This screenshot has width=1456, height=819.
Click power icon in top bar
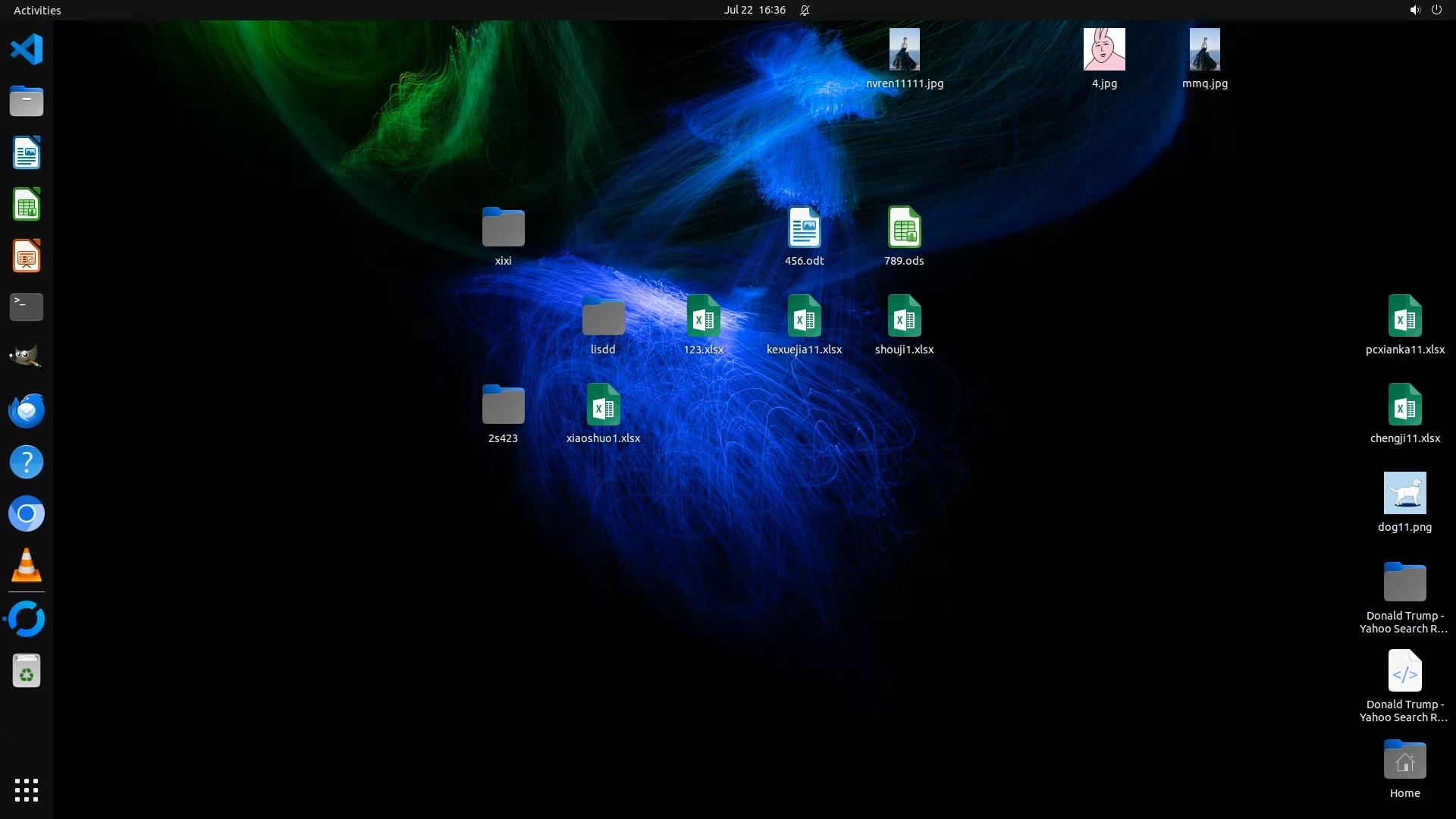(x=1436, y=10)
